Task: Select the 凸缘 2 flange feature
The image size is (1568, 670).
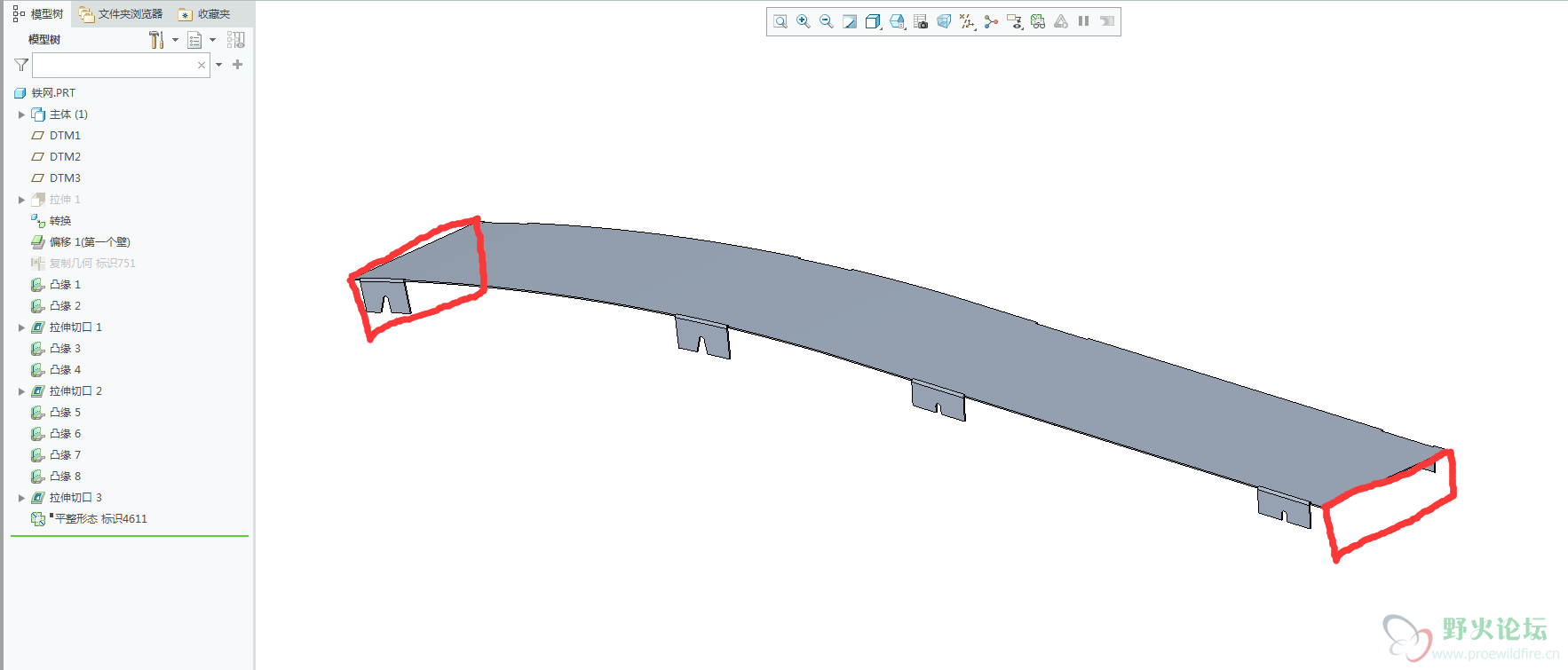Action: click(x=56, y=306)
